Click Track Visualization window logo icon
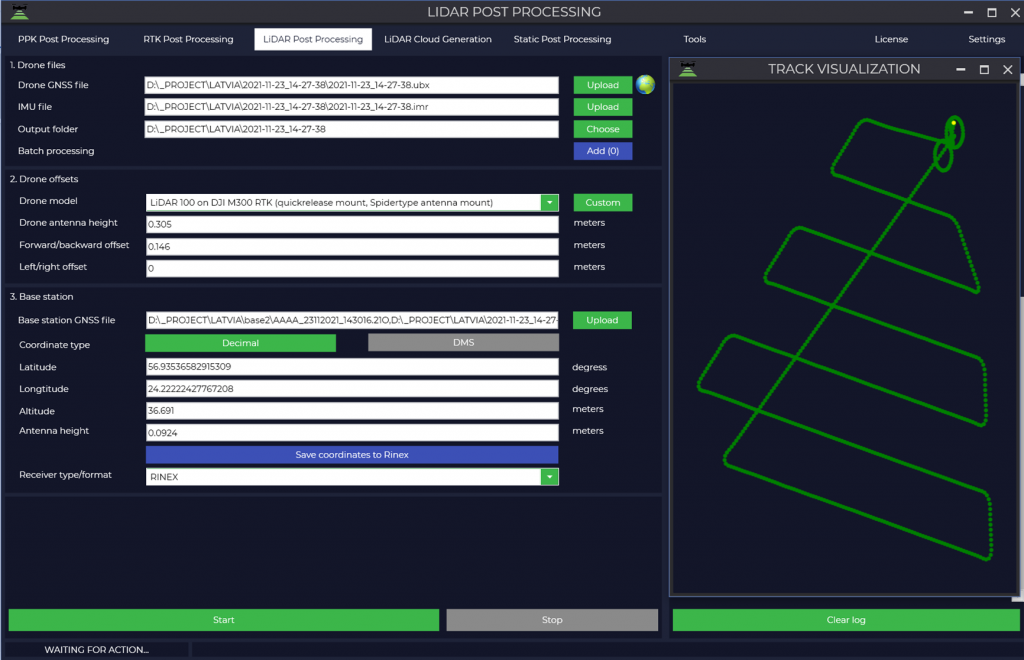1024x660 pixels. point(686,69)
